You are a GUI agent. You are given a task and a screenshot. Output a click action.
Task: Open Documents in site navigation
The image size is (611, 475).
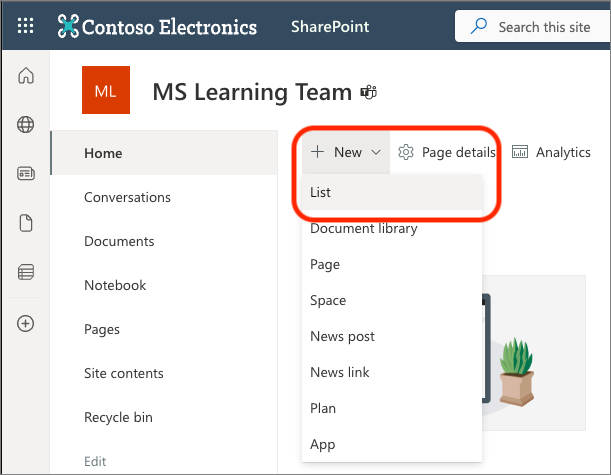[x=164, y=241]
